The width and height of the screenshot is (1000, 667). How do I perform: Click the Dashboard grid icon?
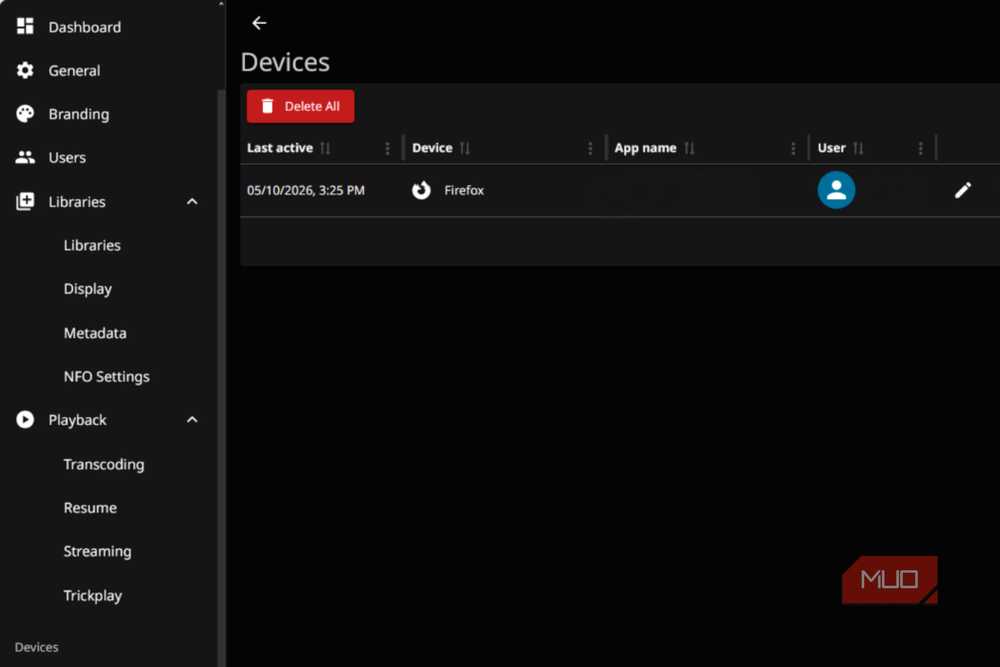[x=25, y=26]
